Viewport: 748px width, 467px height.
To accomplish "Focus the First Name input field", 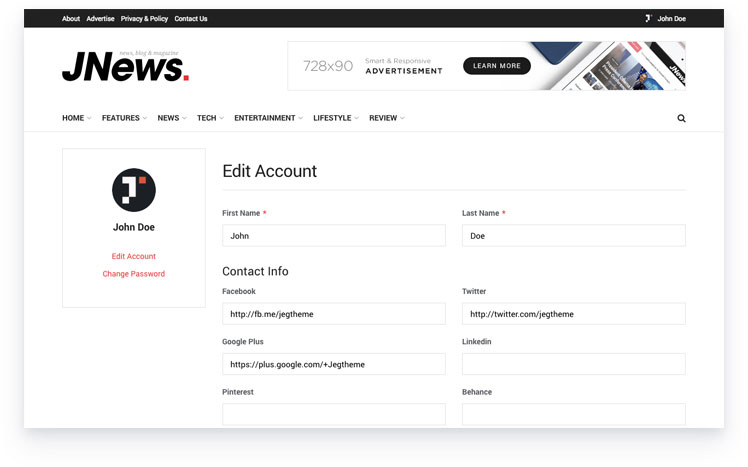I will point(333,236).
